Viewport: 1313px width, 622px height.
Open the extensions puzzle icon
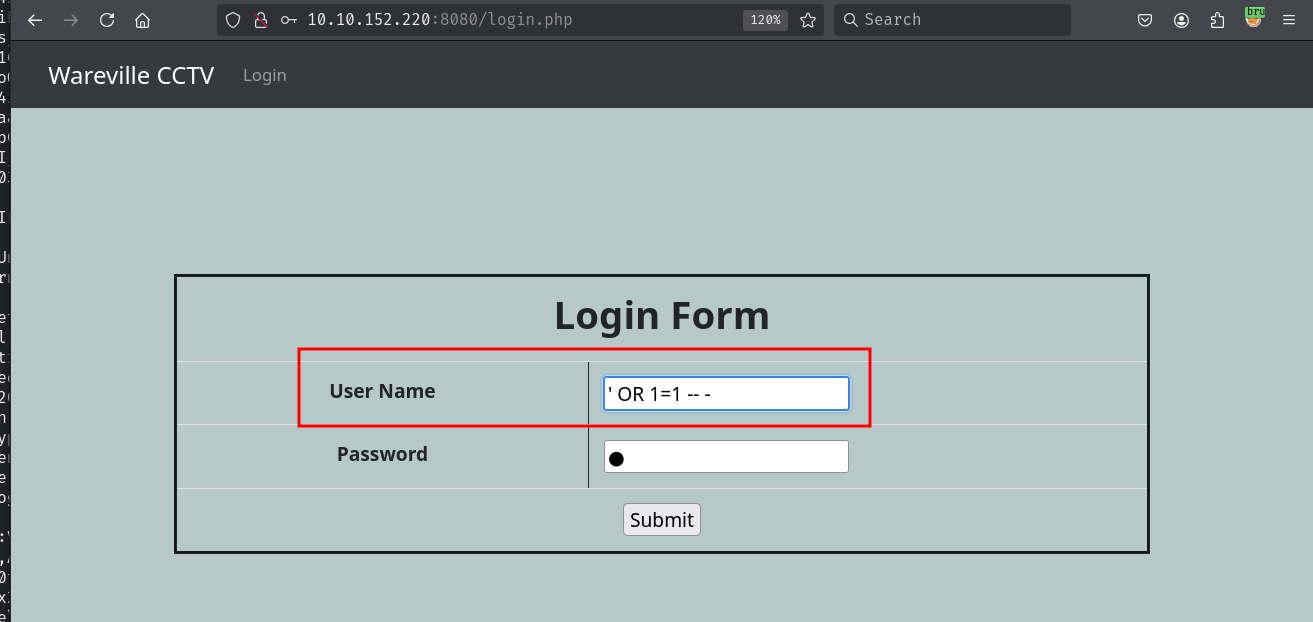coord(1217,20)
